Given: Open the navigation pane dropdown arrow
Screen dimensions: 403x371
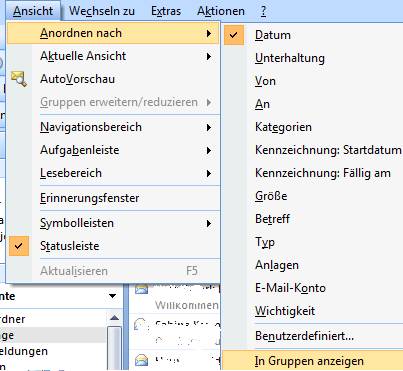Looking at the screenshot, I should 113,296.
